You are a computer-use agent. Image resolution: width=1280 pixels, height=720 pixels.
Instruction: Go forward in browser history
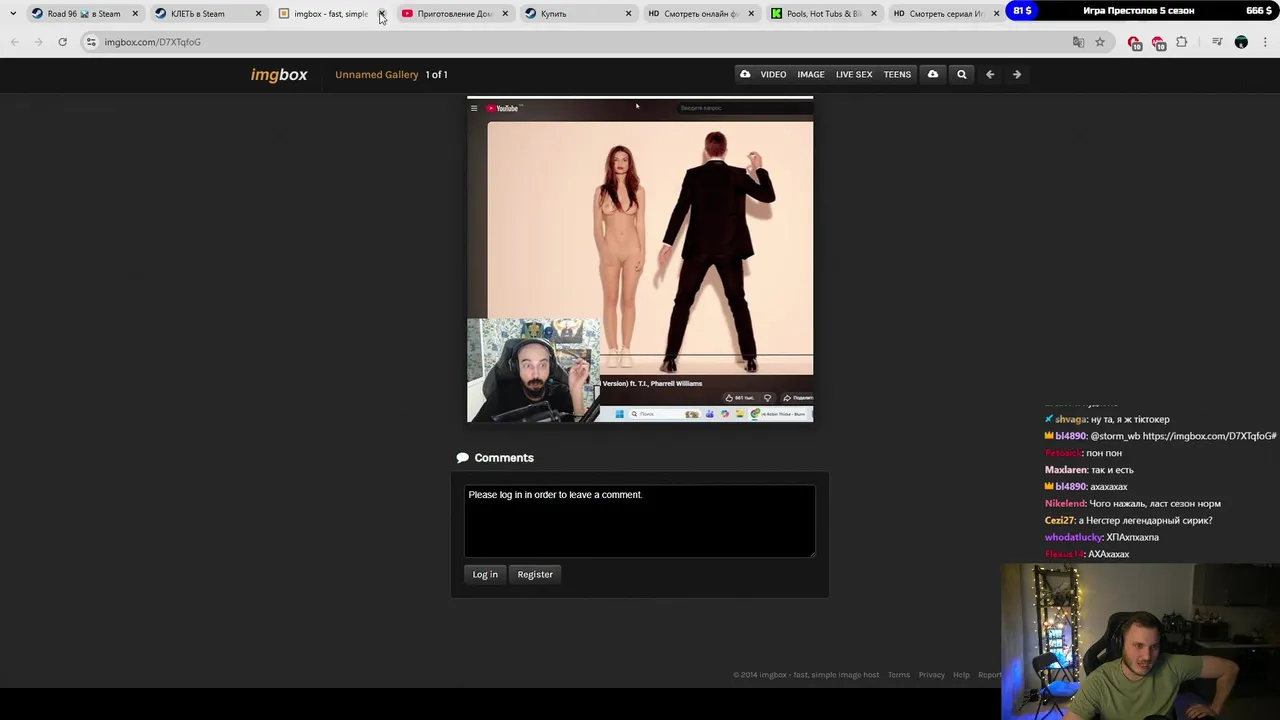pyautogui.click(x=38, y=42)
